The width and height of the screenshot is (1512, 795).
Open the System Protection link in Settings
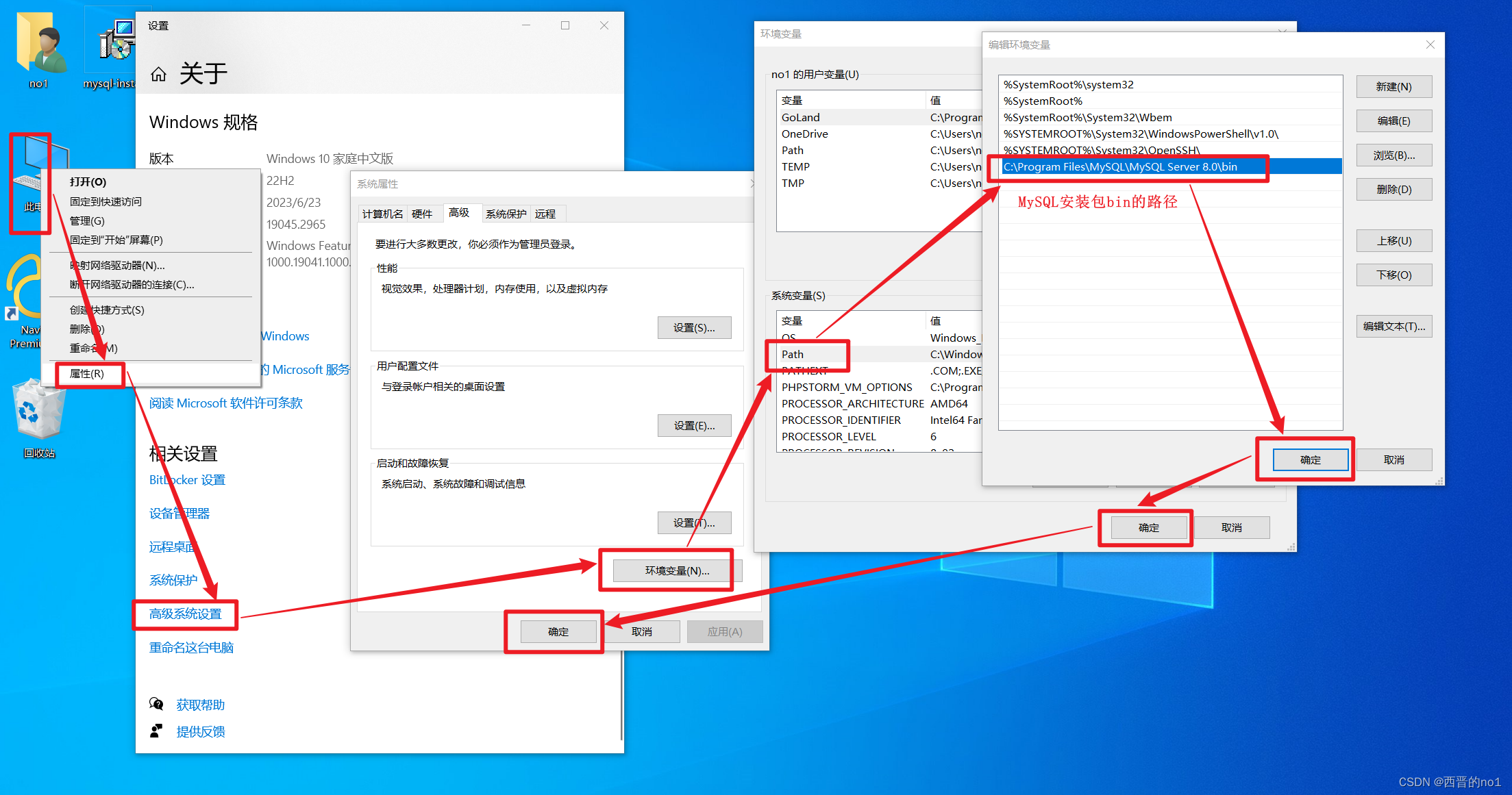point(173,580)
